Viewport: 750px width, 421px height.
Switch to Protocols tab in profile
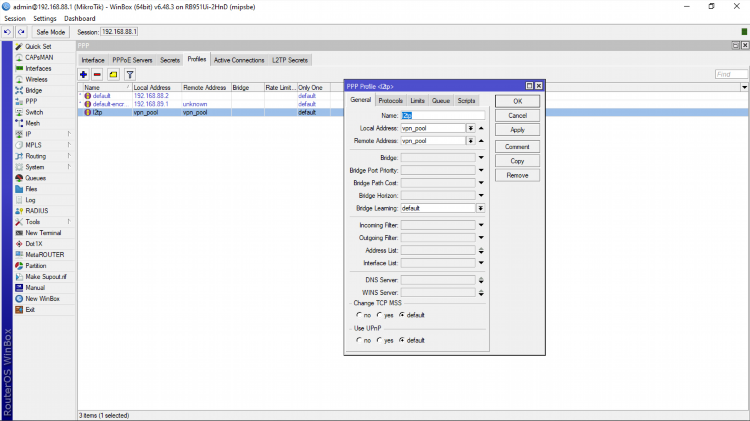click(390, 100)
